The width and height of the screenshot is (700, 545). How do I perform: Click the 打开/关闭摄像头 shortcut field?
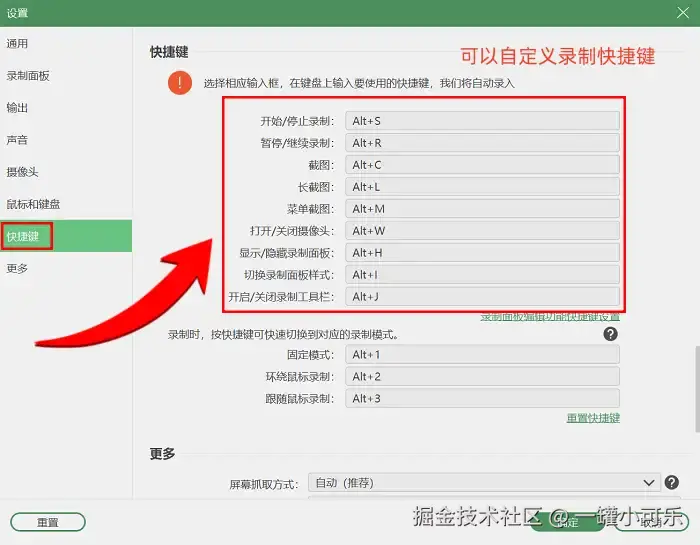(482, 231)
